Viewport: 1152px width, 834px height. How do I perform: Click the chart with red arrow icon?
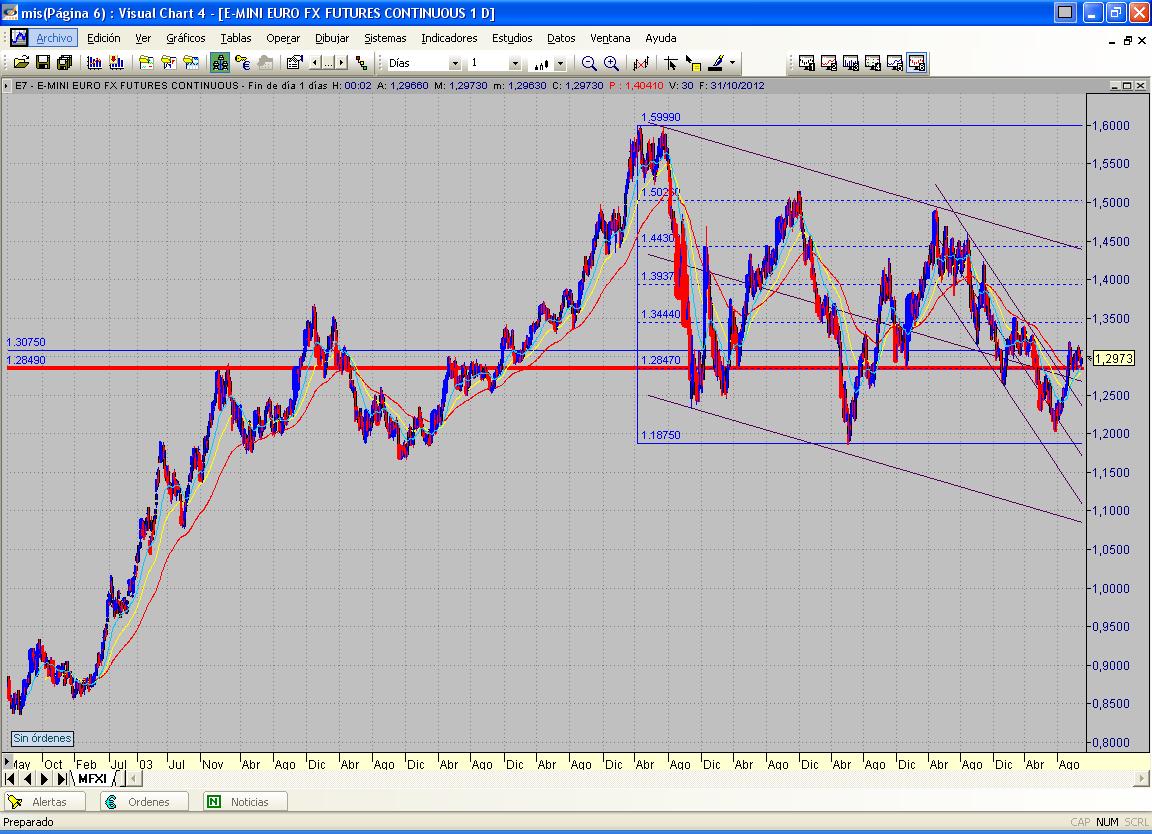pyautogui.click(x=116, y=63)
